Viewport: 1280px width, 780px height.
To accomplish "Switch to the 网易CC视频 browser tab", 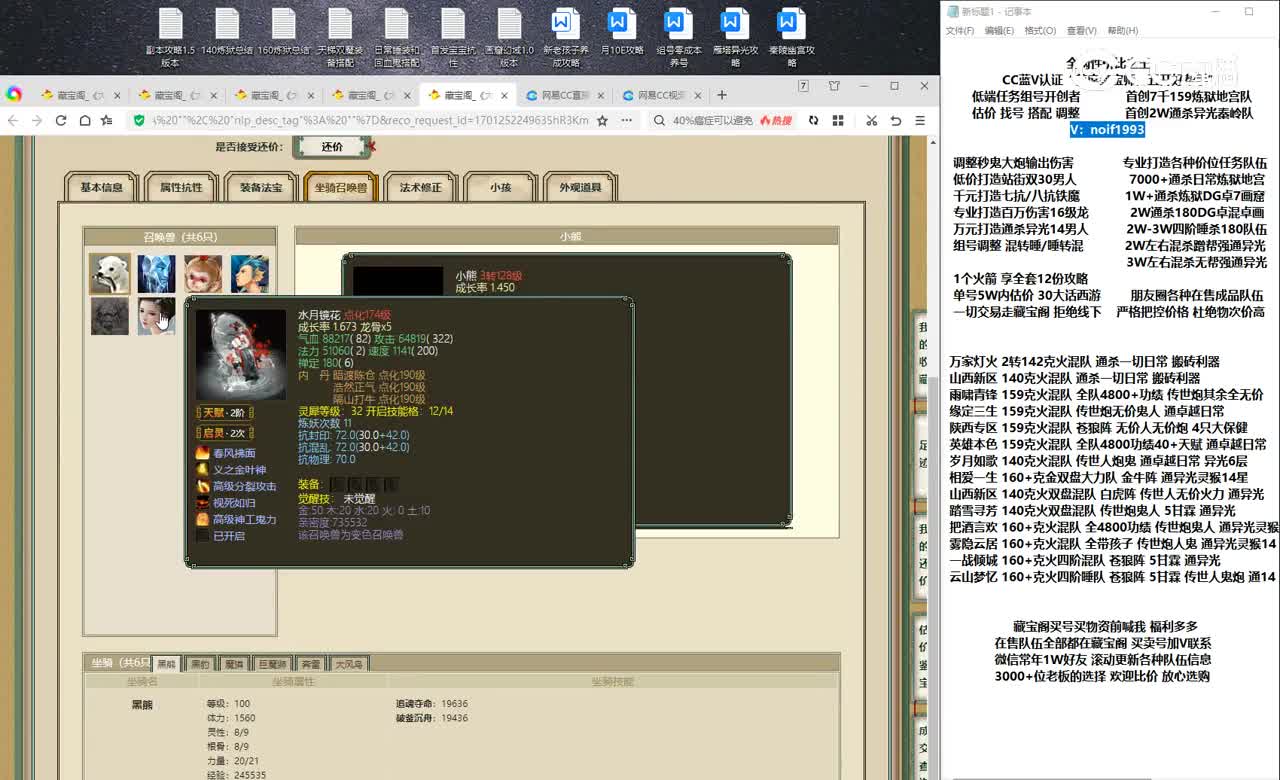I will pos(662,95).
